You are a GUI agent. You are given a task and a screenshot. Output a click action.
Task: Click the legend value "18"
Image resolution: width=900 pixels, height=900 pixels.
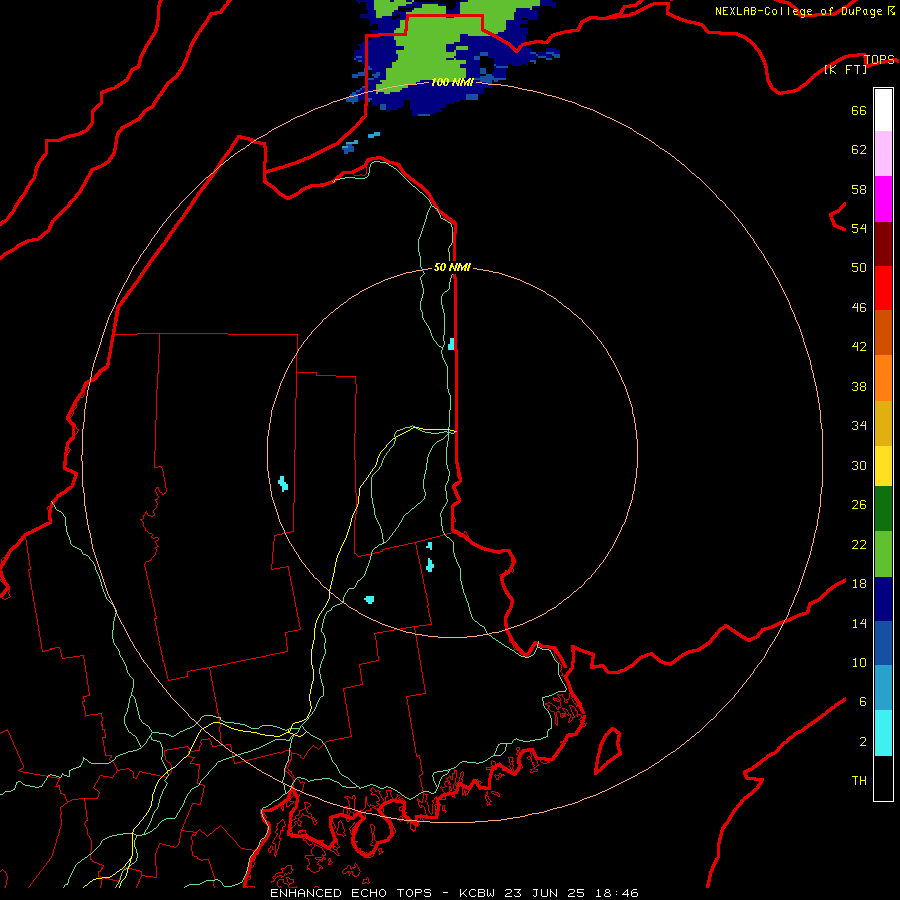(859, 584)
